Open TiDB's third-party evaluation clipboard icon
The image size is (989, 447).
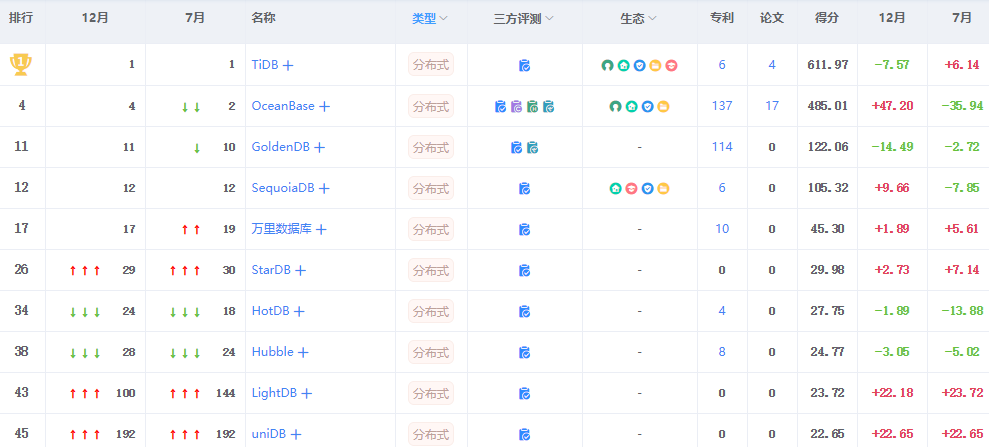(x=524, y=65)
